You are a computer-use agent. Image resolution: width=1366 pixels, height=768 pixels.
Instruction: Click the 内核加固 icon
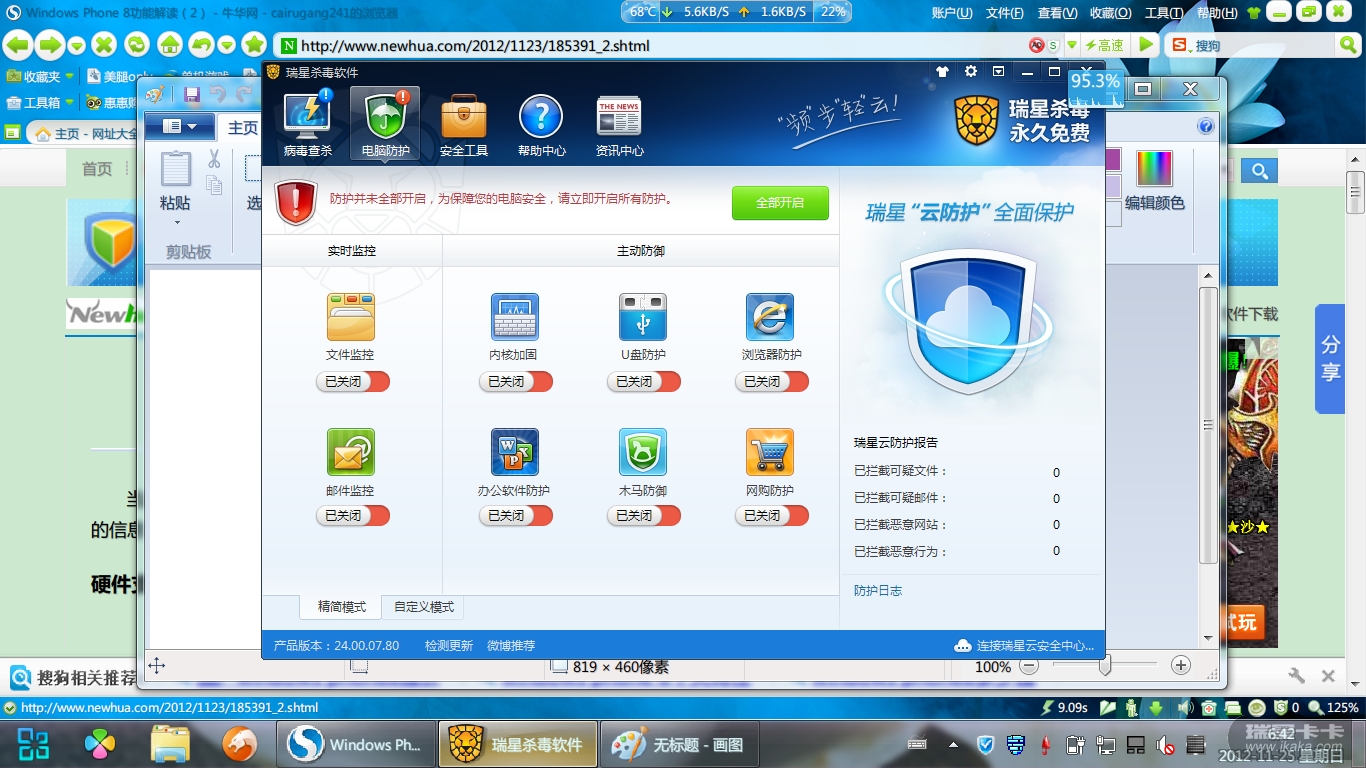click(514, 317)
